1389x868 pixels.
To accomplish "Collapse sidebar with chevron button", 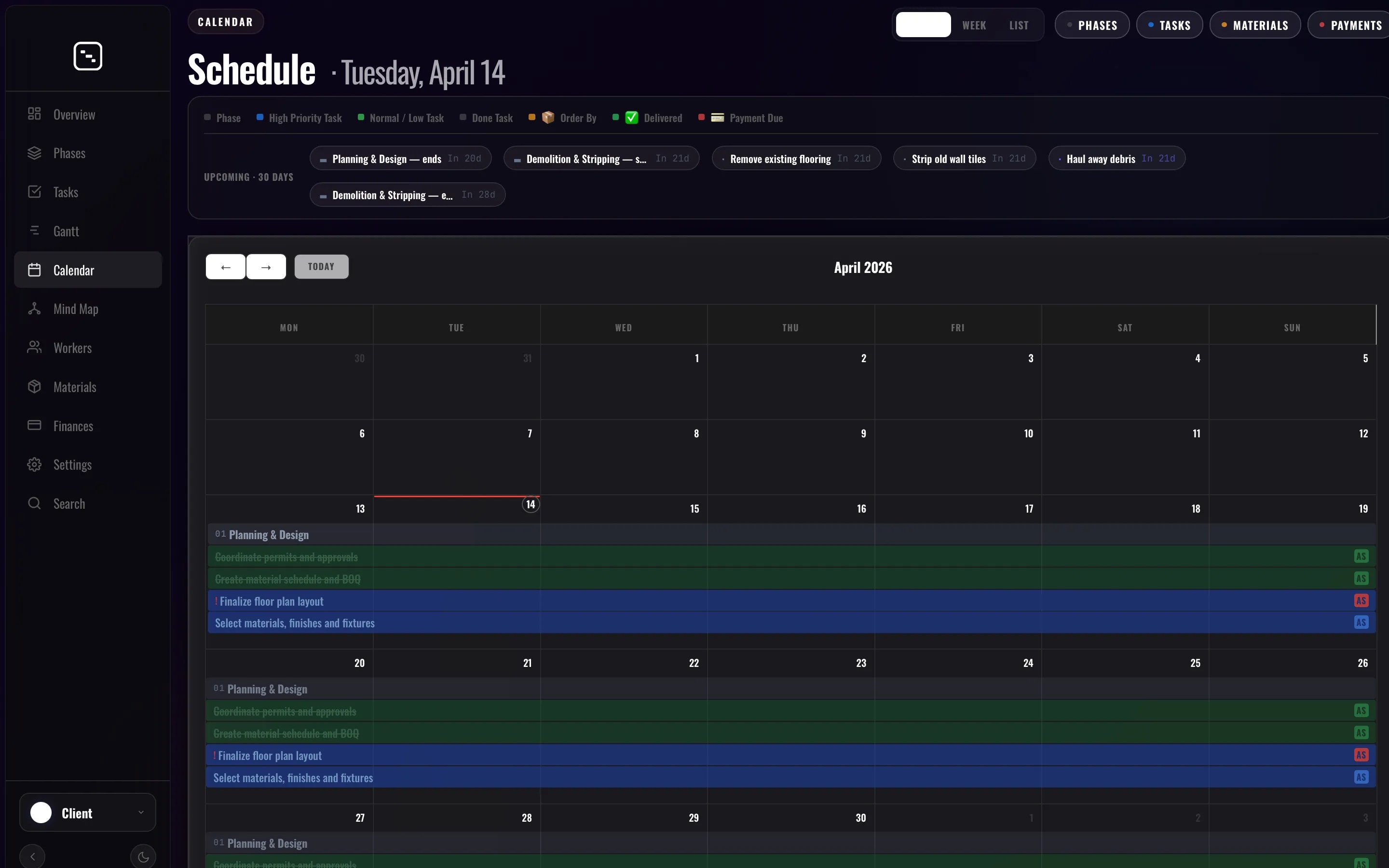I will [33, 856].
